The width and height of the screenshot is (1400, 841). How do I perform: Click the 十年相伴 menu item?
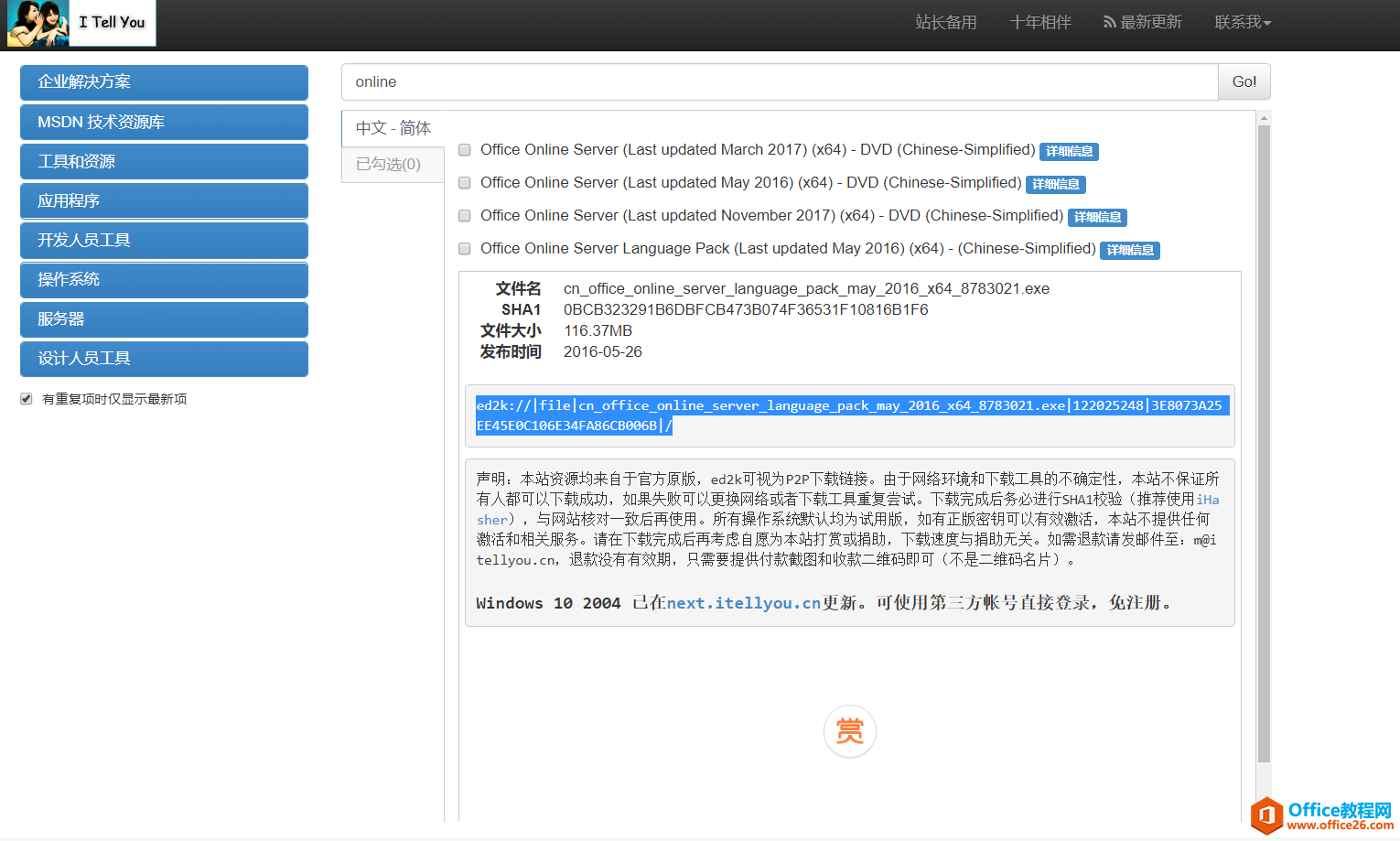(x=1039, y=21)
